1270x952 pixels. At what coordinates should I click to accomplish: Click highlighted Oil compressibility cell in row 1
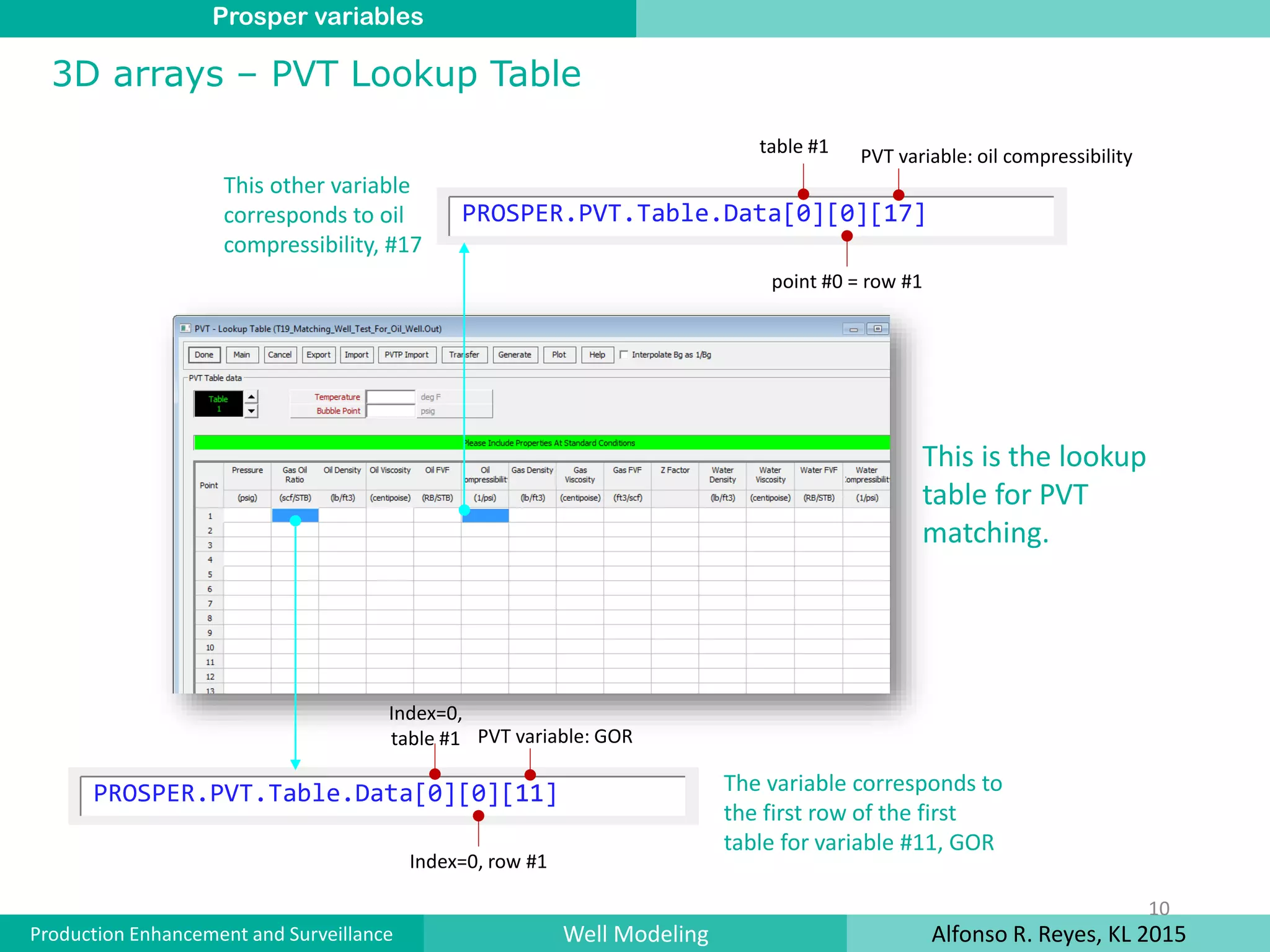486,516
